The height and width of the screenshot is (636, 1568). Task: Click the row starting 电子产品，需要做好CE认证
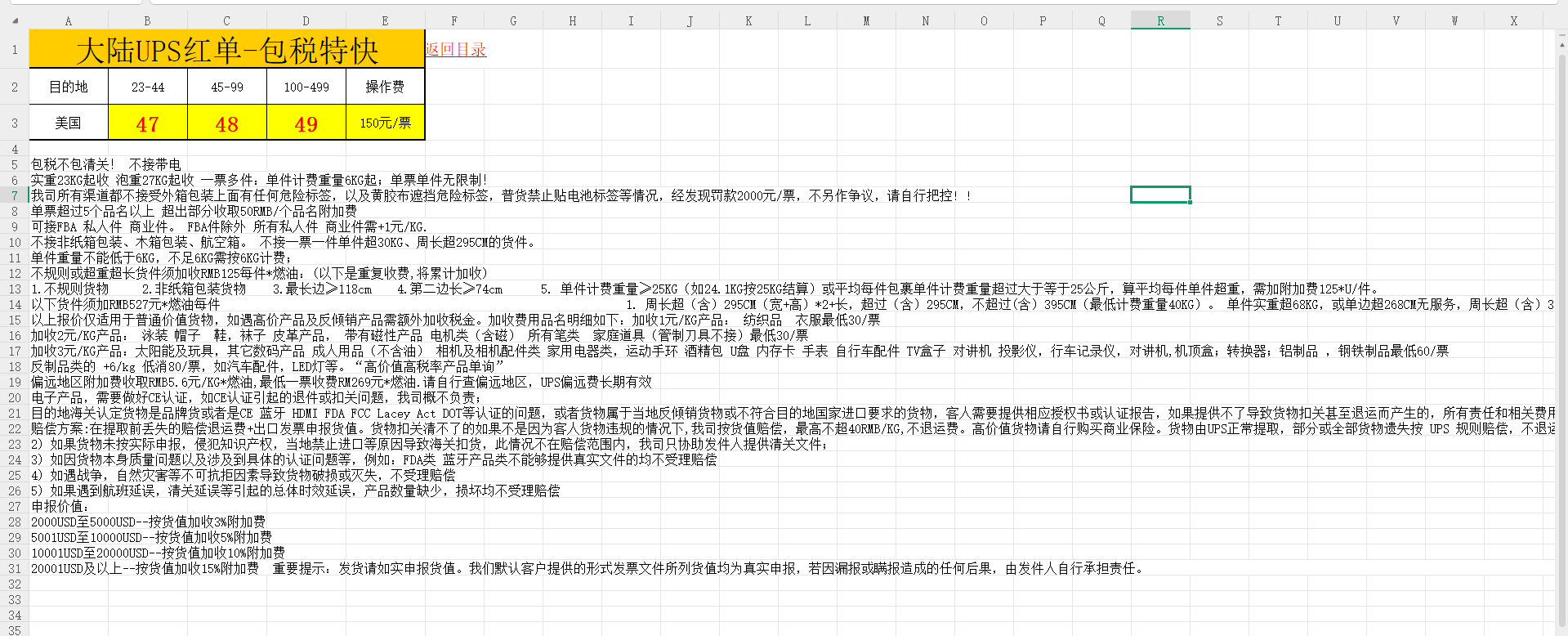257,397
